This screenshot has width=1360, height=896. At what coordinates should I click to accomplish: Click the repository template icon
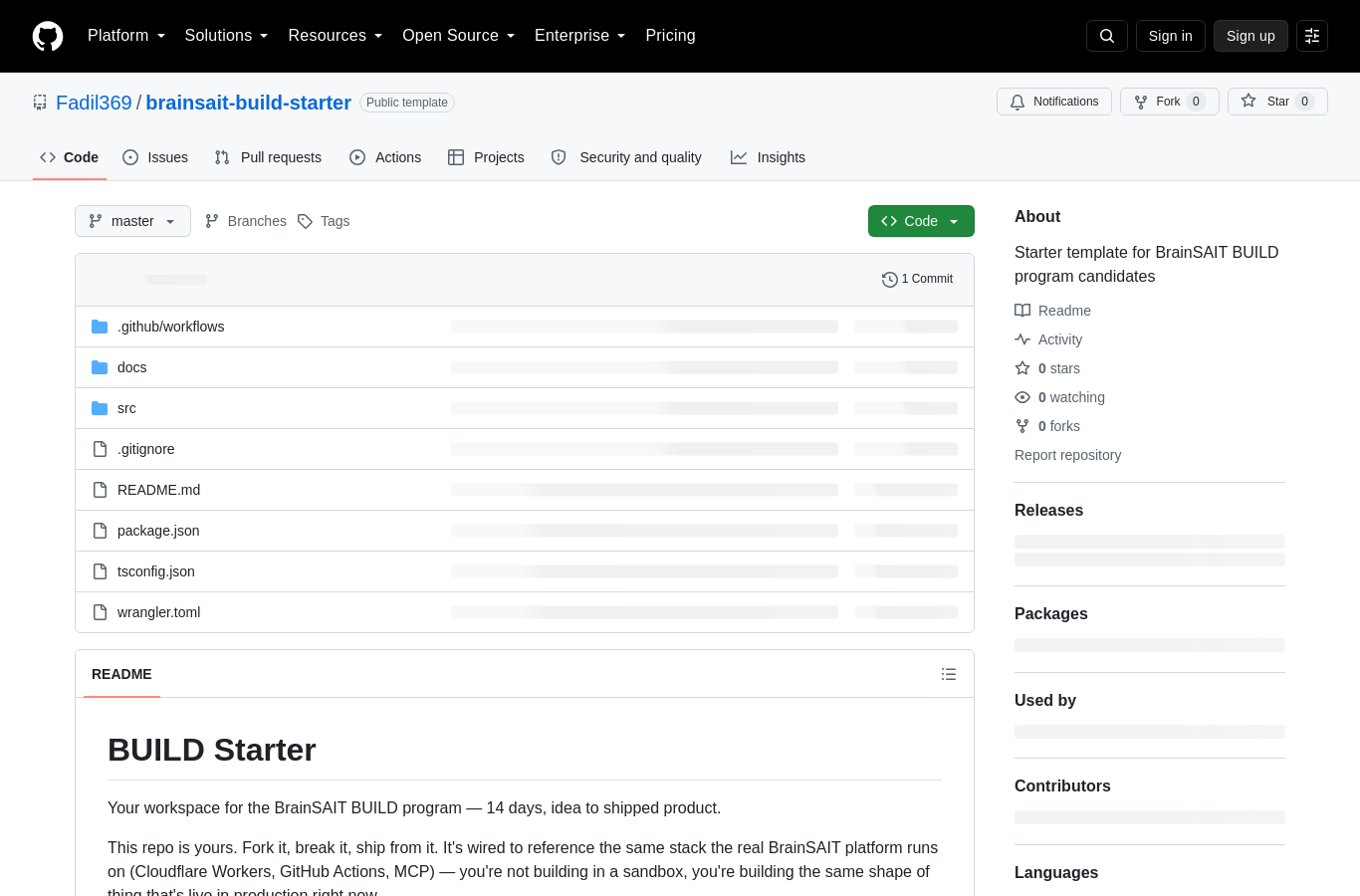click(40, 103)
